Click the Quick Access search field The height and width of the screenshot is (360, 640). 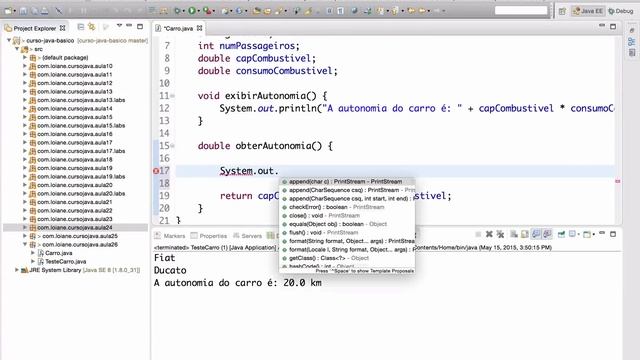pos(521,11)
